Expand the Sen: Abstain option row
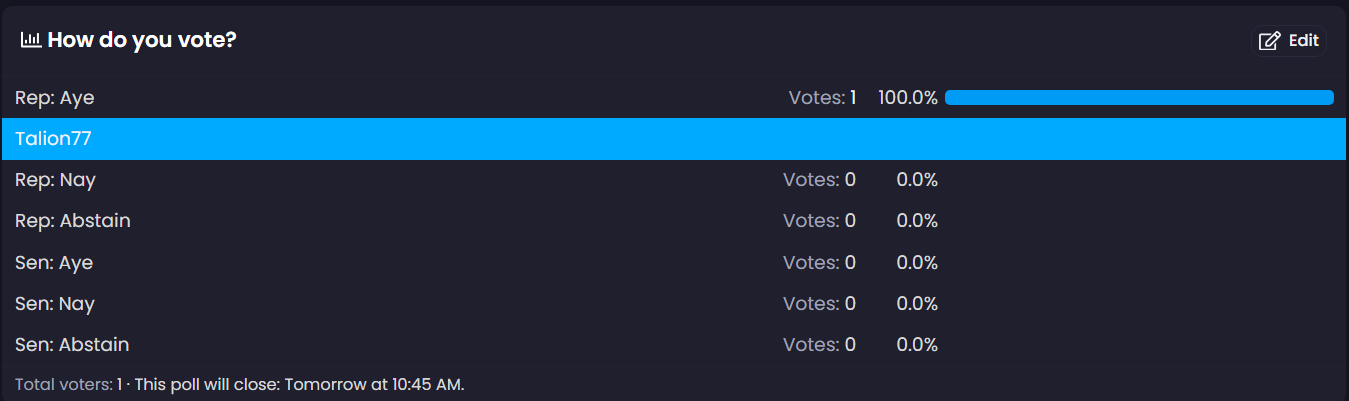The image size is (1349, 401). tap(72, 345)
